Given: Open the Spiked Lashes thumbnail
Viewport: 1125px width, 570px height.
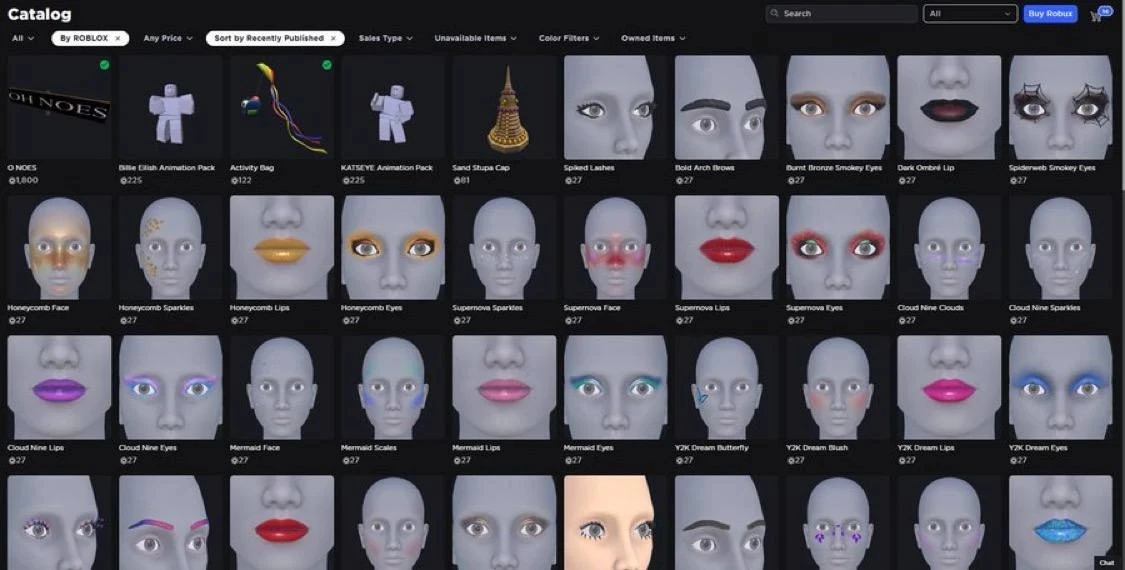Looking at the screenshot, I should (x=616, y=107).
